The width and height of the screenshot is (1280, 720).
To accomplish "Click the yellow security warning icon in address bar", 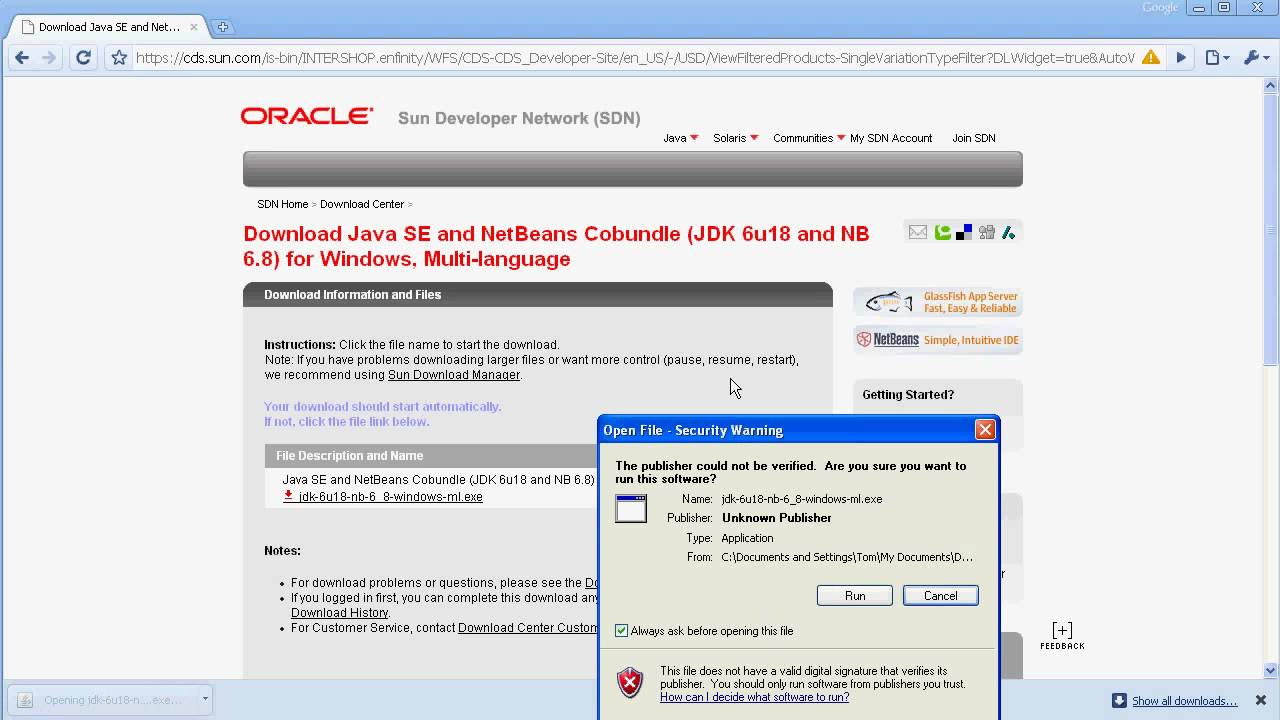I will [x=1151, y=58].
